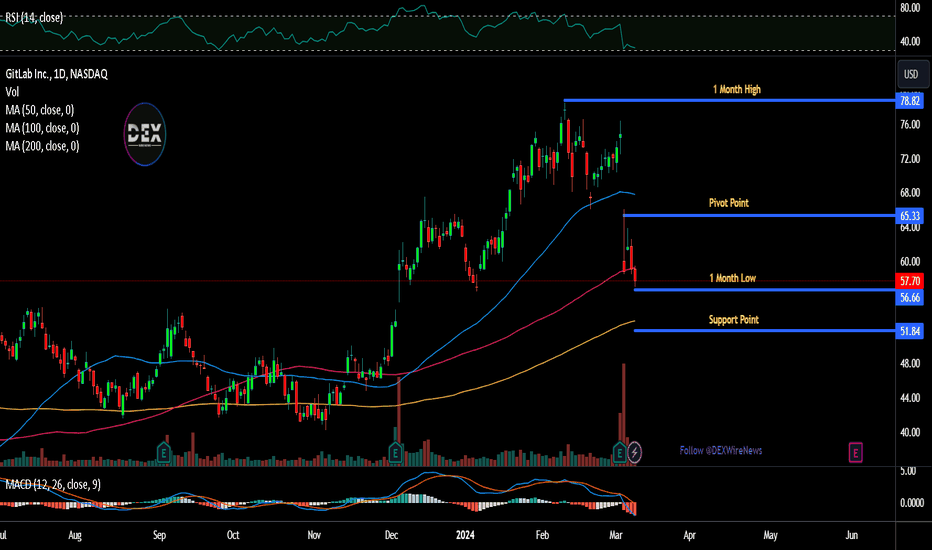Click the 78.82 price label
Image resolution: width=932 pixels, height=550 pixels.
(909, 100)
